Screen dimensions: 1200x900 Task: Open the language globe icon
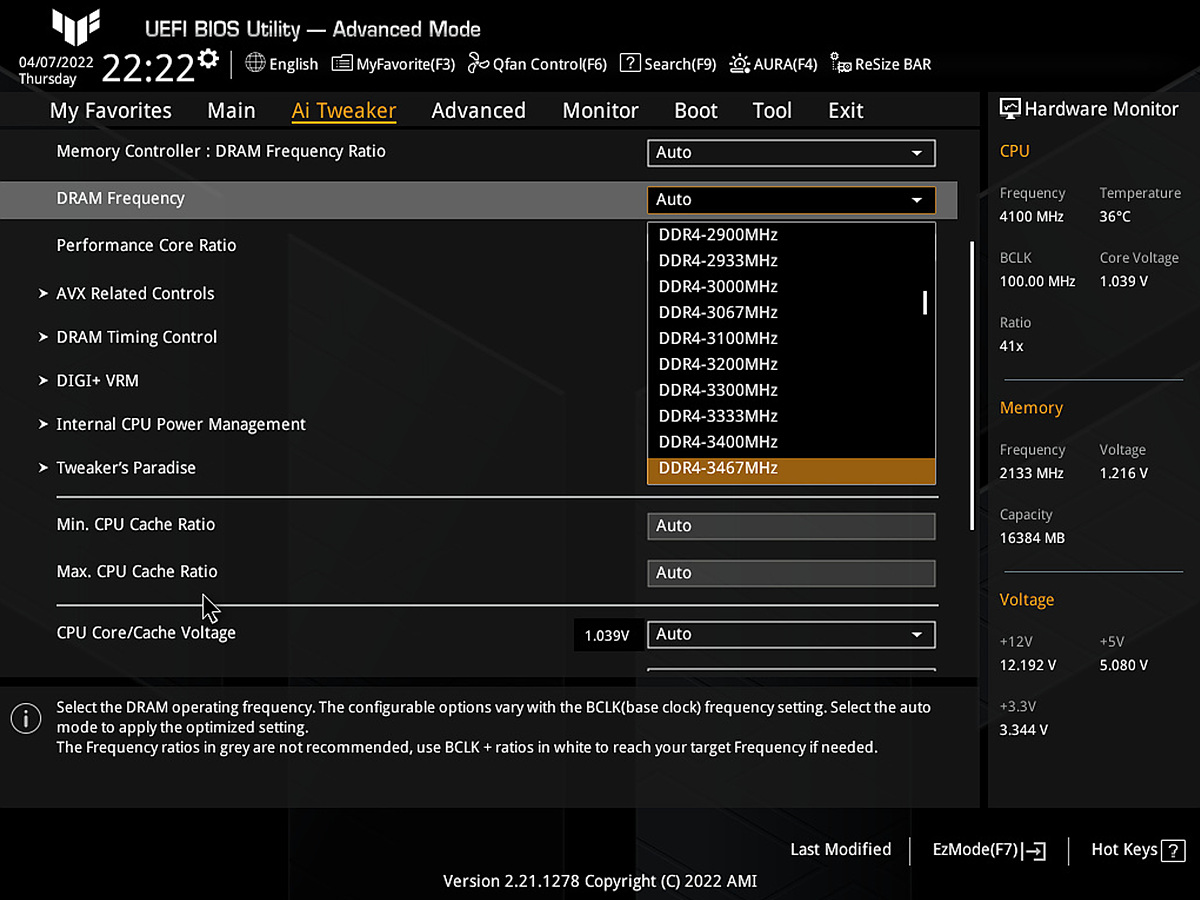255,63
